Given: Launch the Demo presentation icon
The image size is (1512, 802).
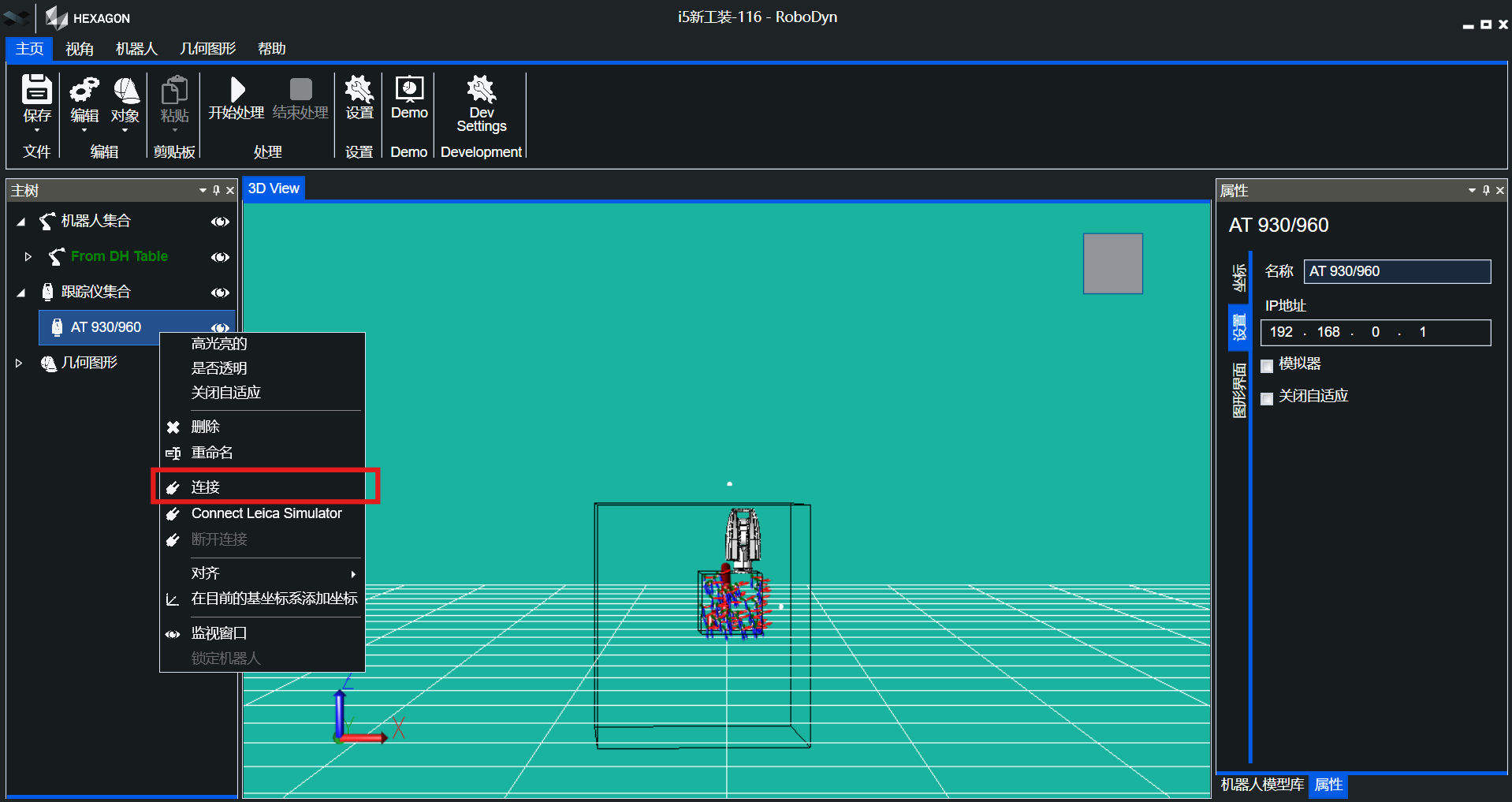Looking at the screenshot, I should click(409, 90).
